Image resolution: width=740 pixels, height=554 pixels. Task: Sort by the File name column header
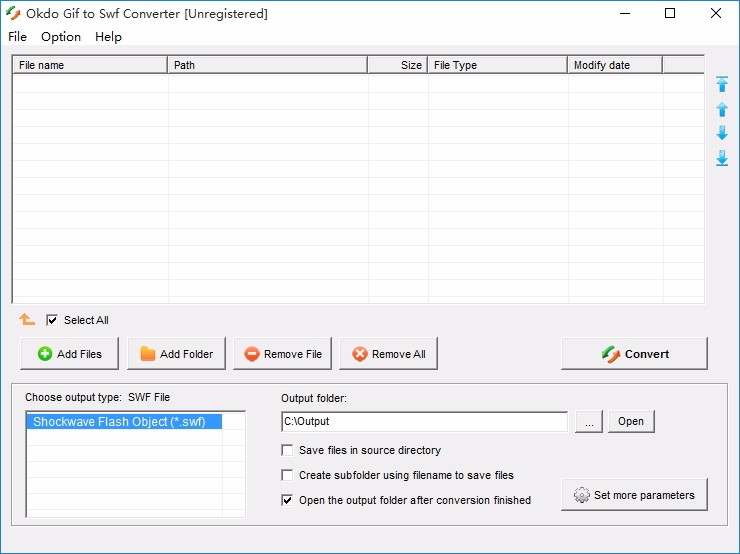point(90,65)
